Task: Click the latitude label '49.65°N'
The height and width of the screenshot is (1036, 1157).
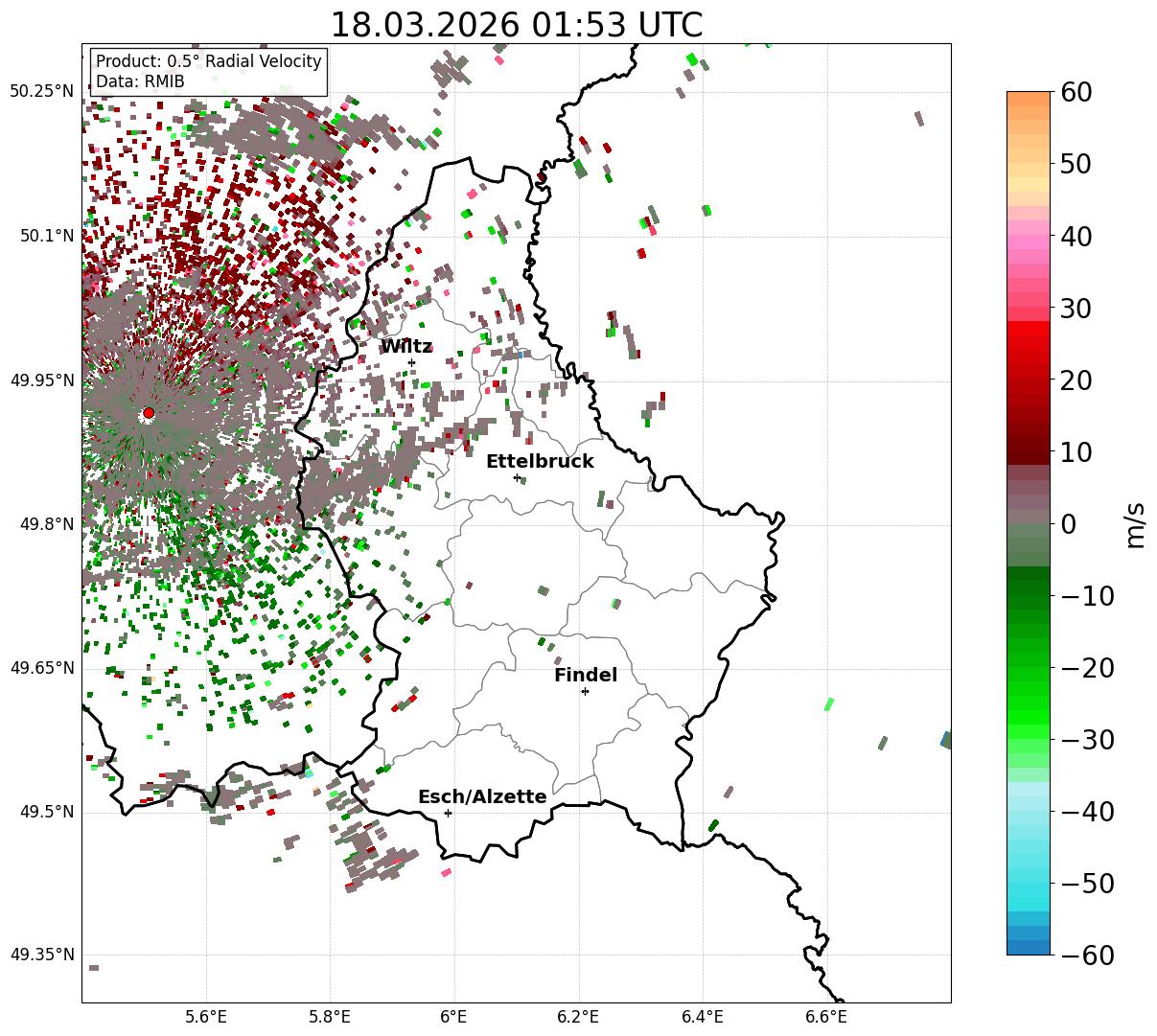Action: click(x=41, y=668)
